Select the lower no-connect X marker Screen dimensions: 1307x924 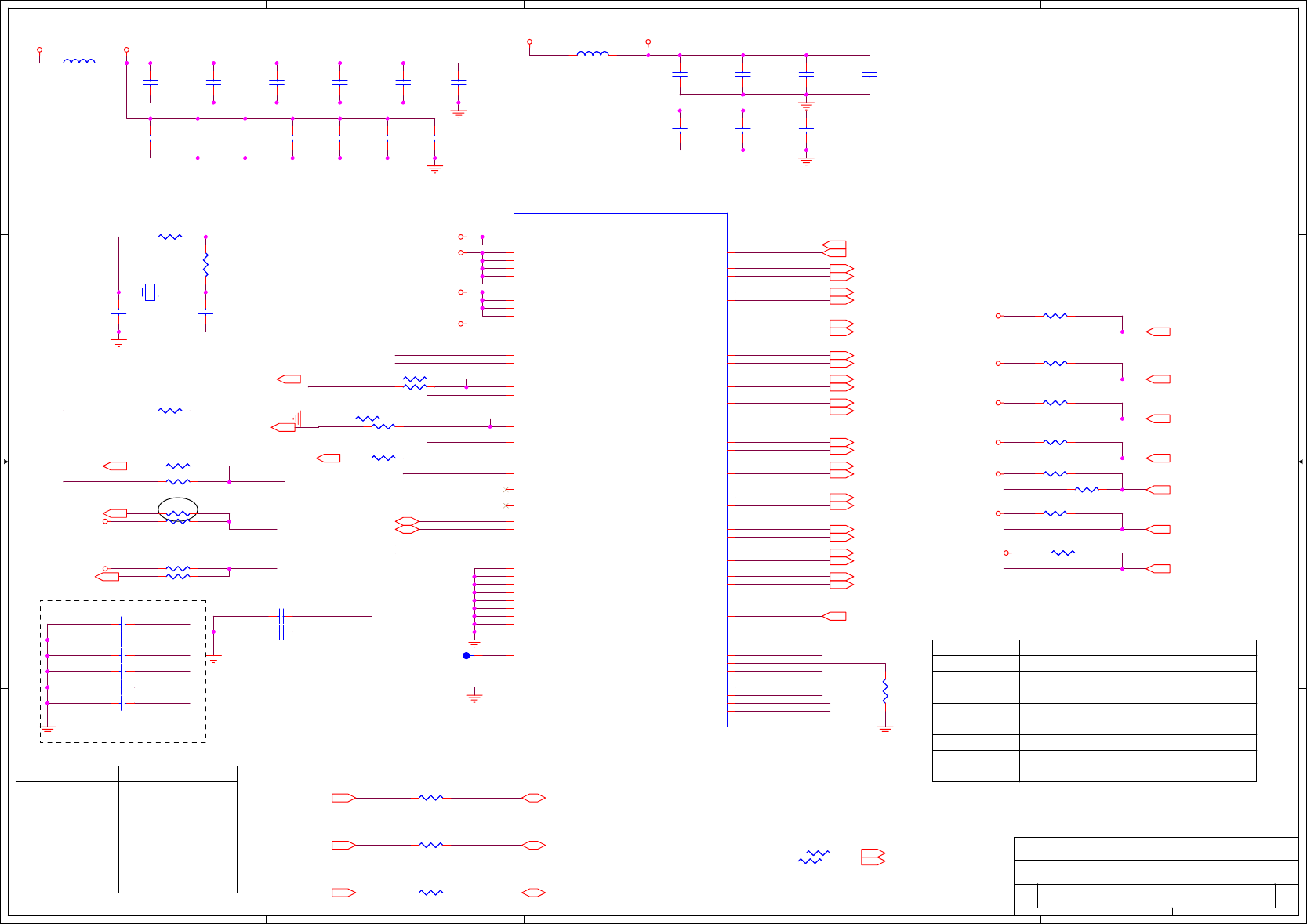[506, 505]
